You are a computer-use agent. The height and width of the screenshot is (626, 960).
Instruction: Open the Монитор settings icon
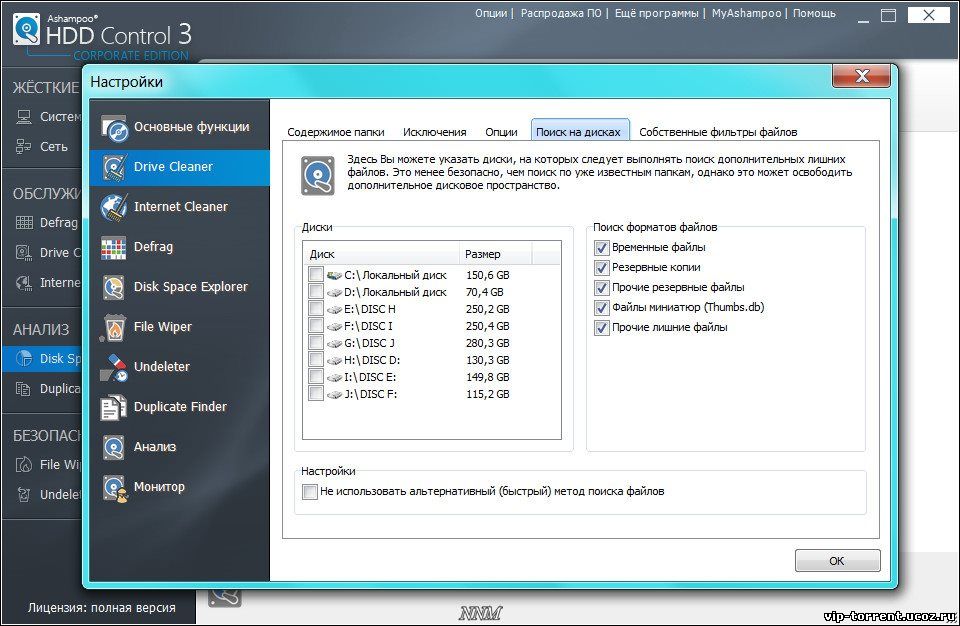pos(116,487)
